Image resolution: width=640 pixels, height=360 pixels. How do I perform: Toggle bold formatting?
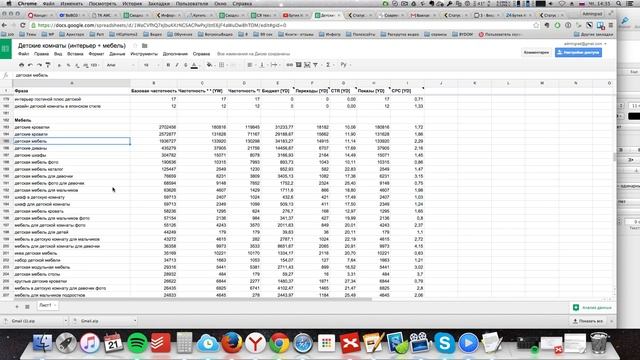tap(168, 65)
